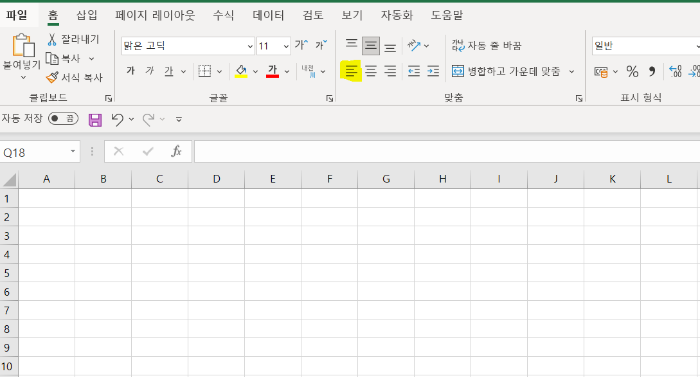This screenshot has height=377, width=700.
Task: Apply red font color 가
Action: [x=272, y=71]
